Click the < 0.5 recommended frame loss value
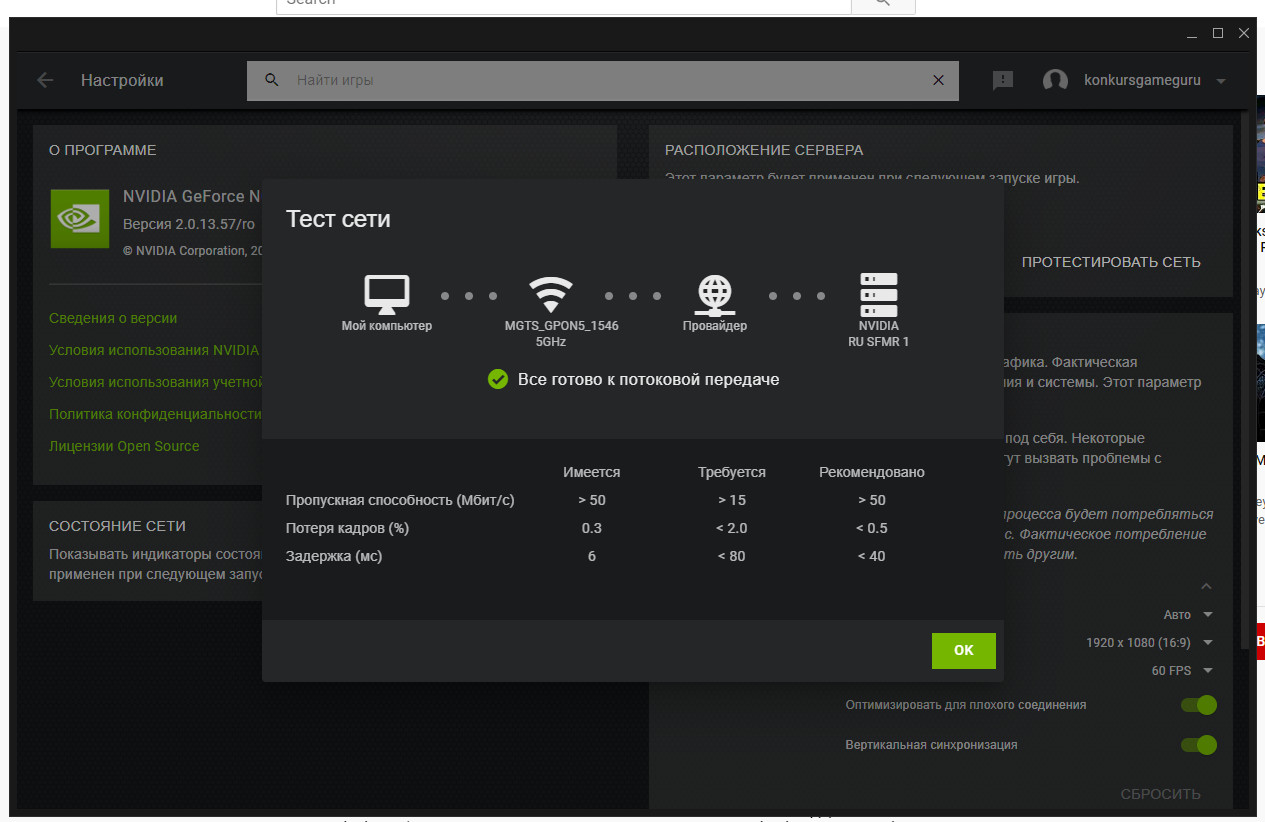 click(x=872, y=528)
